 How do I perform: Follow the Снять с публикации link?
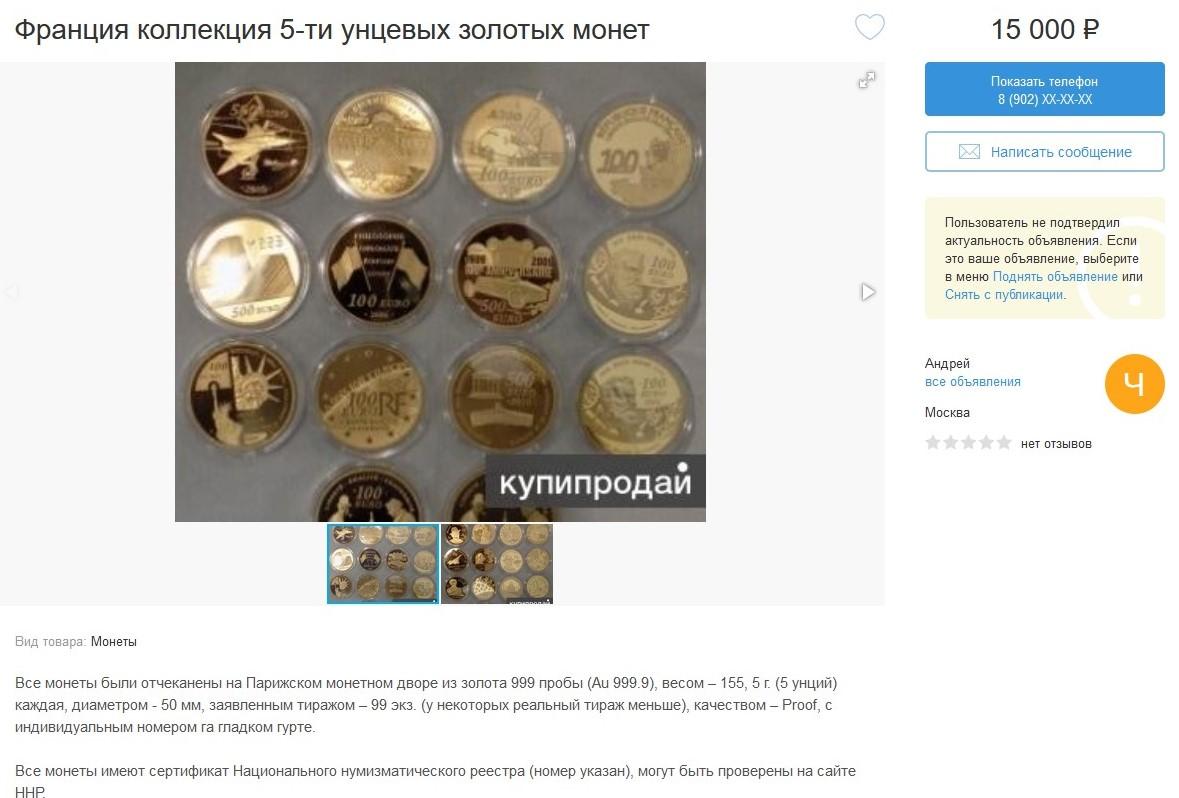pos(1004,294)
